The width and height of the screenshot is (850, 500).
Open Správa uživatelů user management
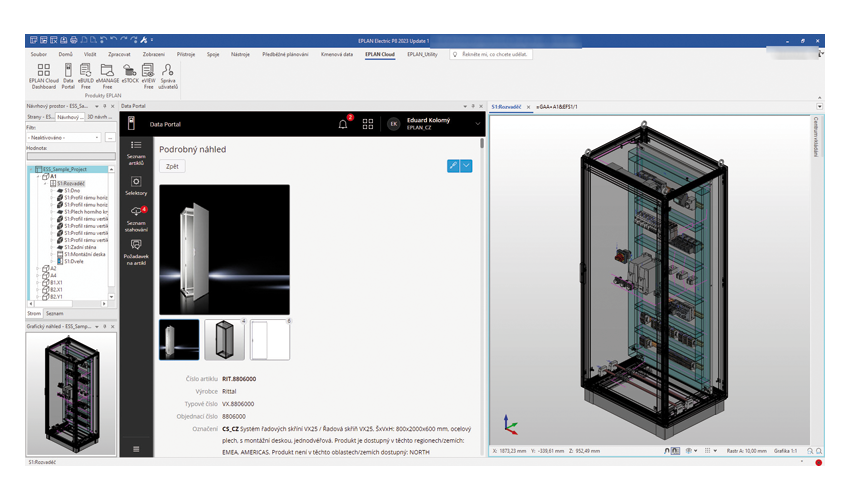(x=168, y=76)
